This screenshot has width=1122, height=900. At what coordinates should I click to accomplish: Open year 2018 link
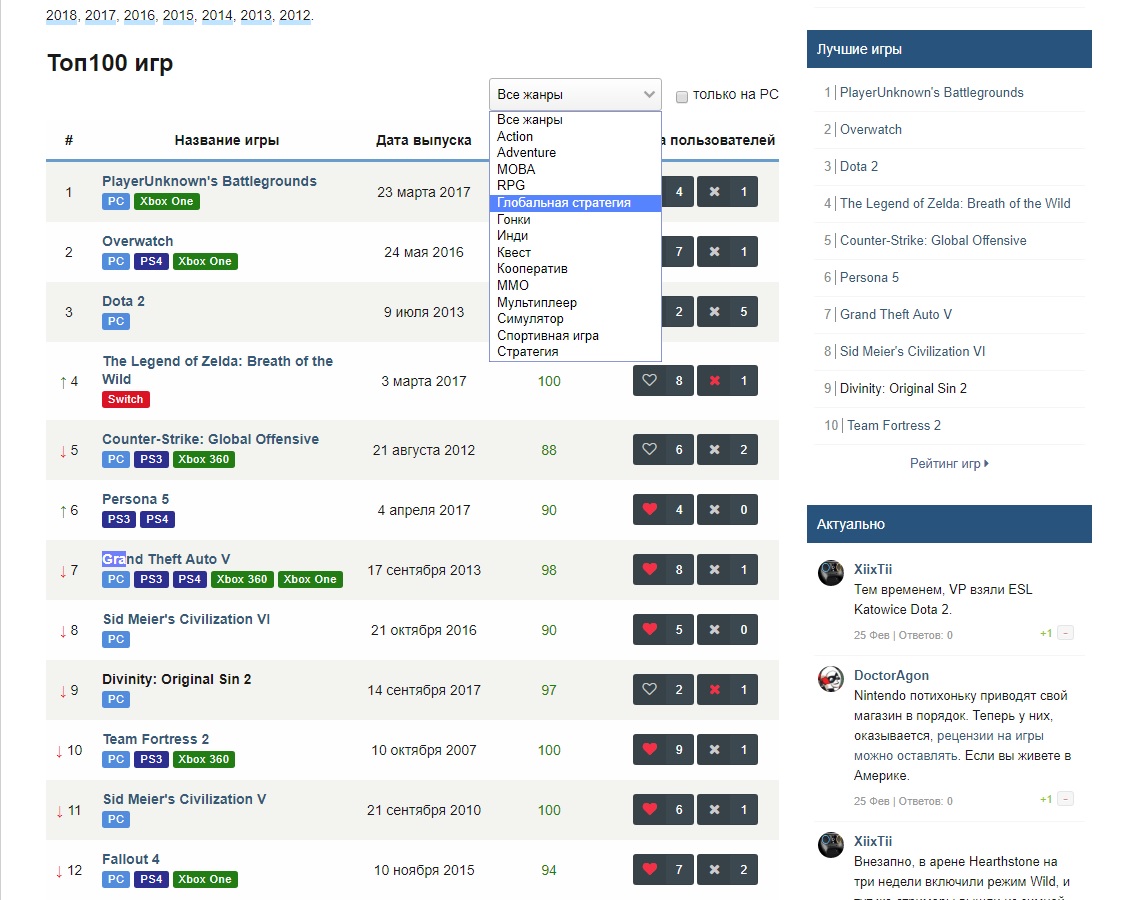pos(62,15)
